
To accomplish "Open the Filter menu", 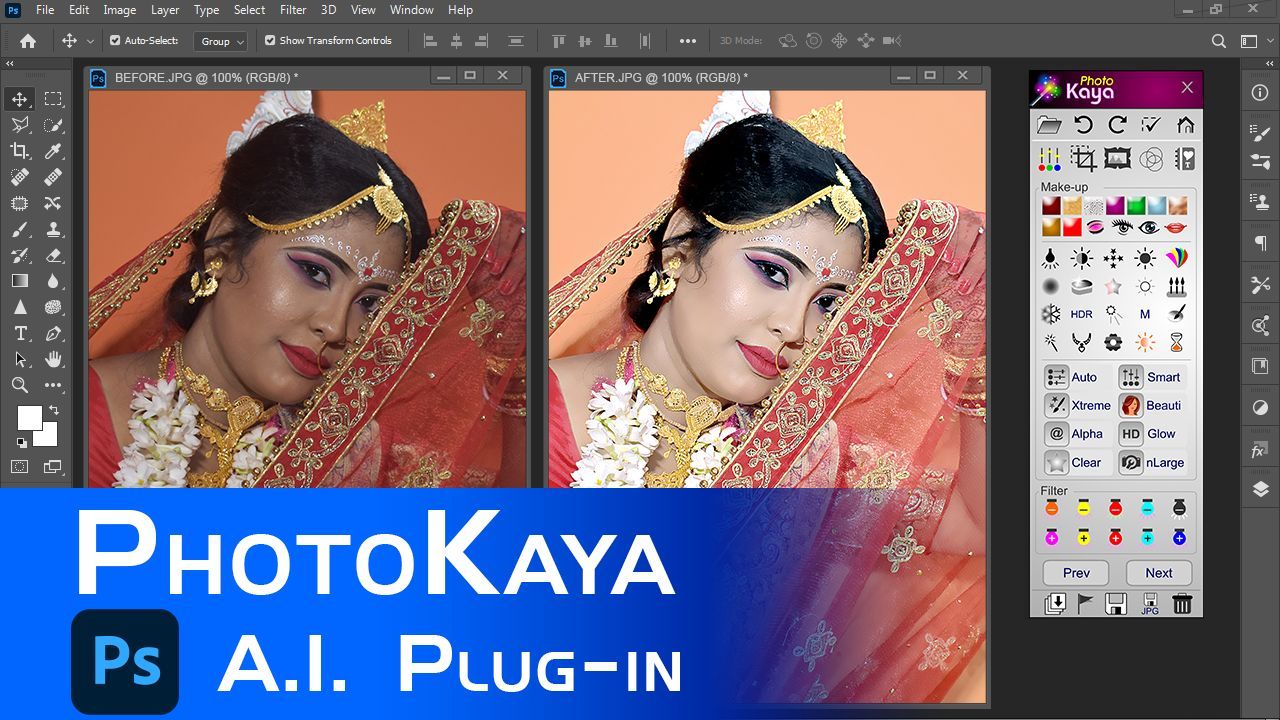I will tap(293, 10).
